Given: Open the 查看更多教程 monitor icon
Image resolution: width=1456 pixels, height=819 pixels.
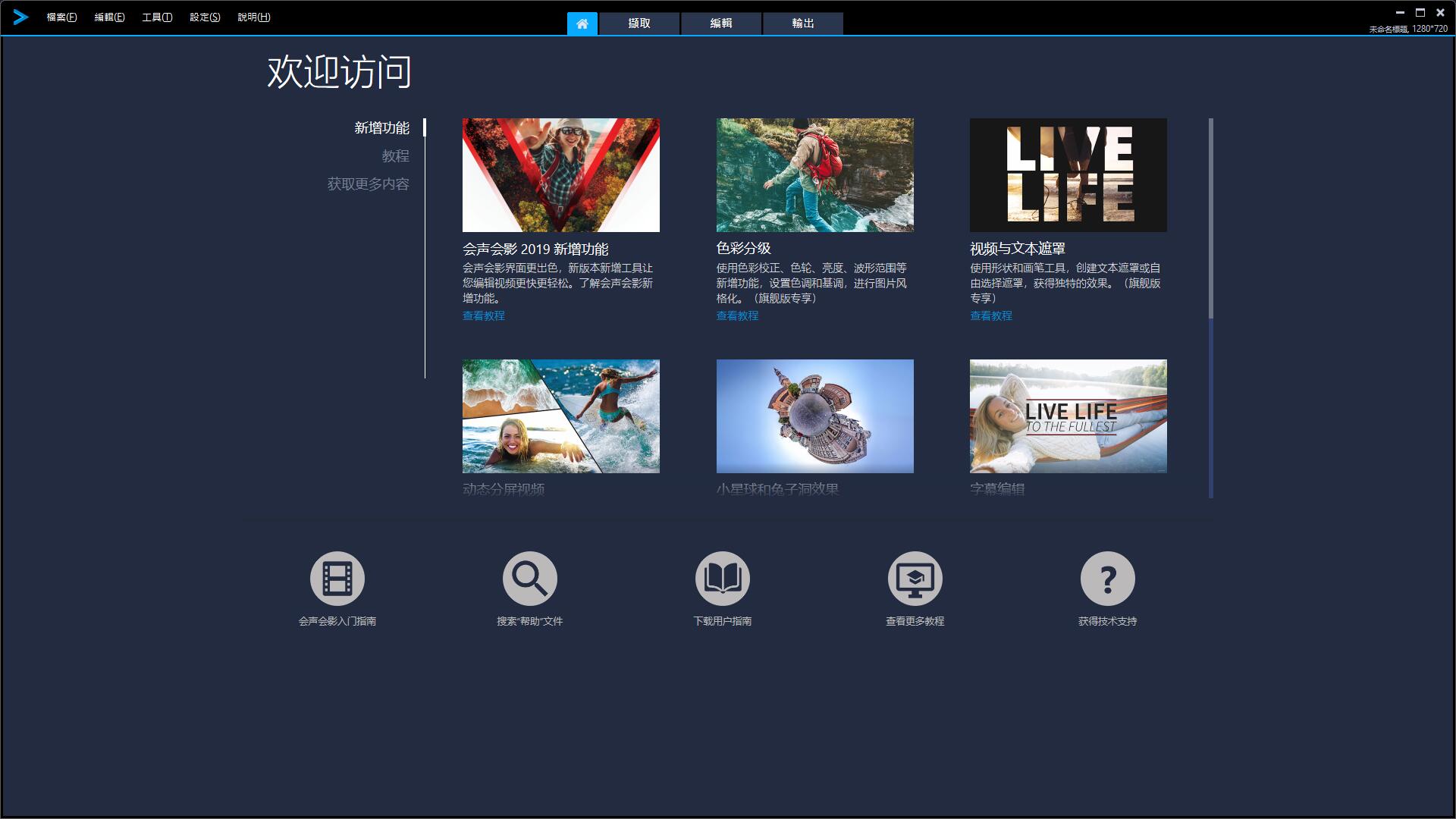Looking at the screenshot, I should point(915,579).
